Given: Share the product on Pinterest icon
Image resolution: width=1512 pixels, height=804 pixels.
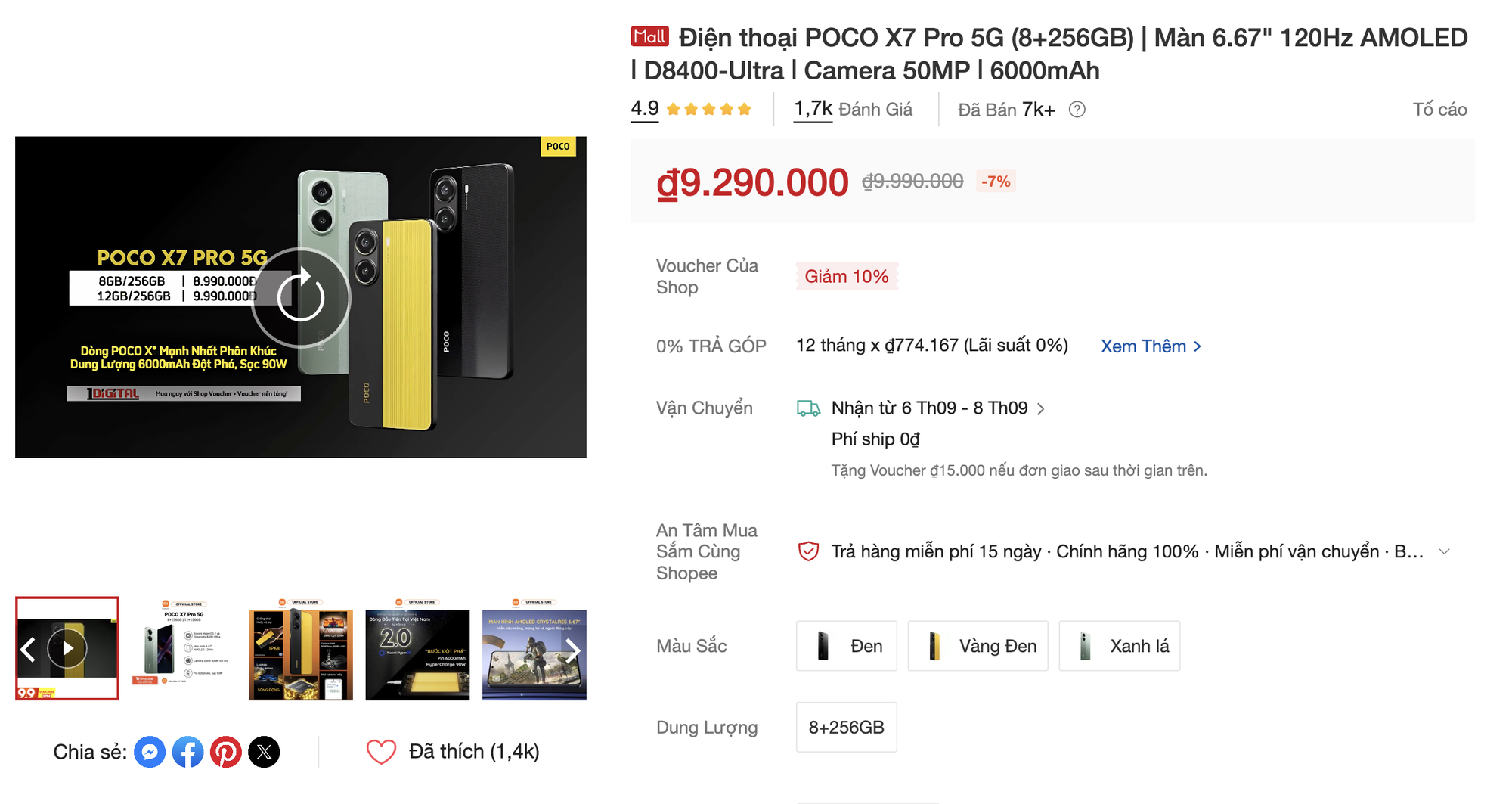Looking at the screenshot, I should coord(227,752).
